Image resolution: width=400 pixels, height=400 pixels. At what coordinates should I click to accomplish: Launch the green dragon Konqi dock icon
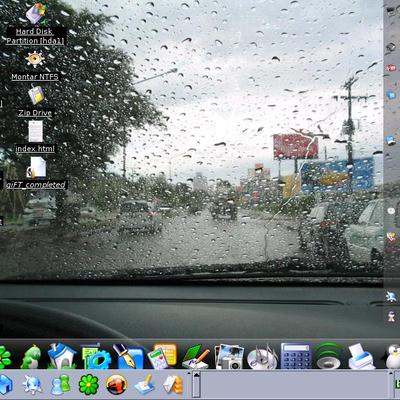(31, 356)
